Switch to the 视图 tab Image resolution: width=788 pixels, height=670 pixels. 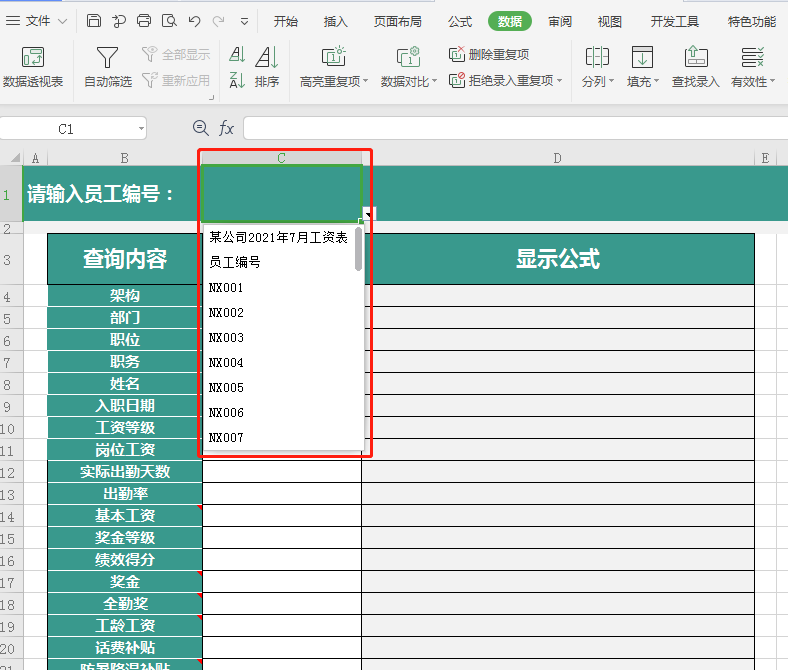pyautogui.click(x=610, y=22)
